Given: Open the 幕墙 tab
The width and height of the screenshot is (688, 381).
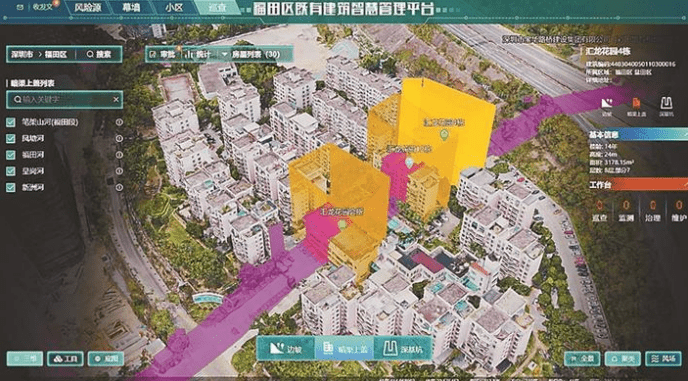Looking at the screenshot, I should (x=131, y=7).
